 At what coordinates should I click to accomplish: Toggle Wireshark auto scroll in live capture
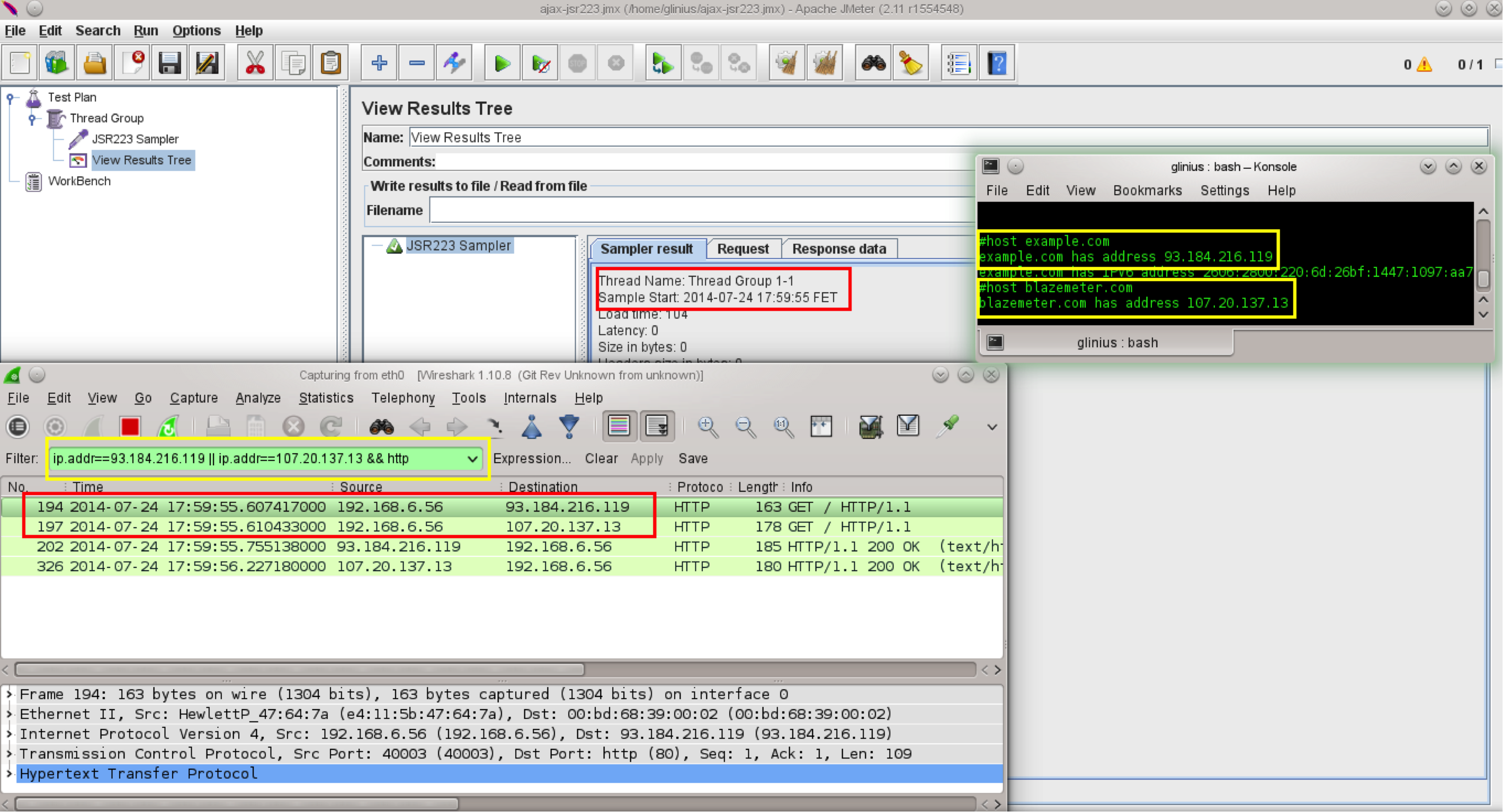click(656, 426)
